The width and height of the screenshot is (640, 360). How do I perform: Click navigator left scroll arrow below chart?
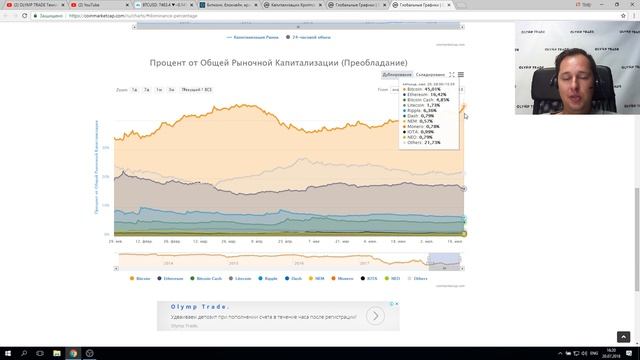(x=116, y=269)
